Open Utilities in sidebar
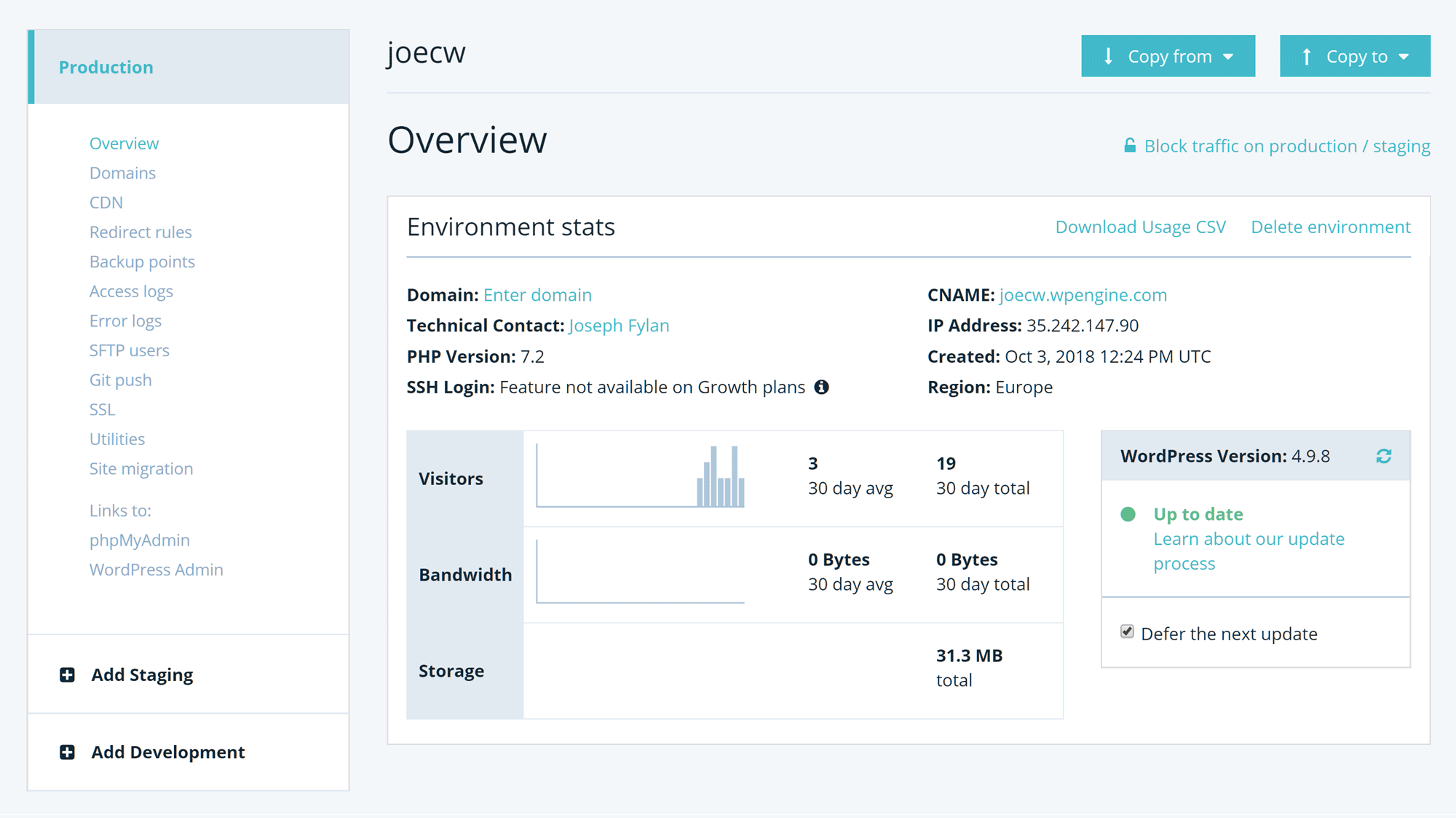Screen dimensions: 1456x818 [x=117, y=439]
